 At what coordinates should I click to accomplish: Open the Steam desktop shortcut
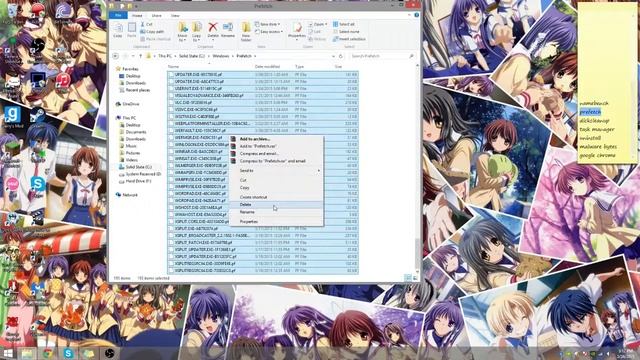(x=38, y=118)
